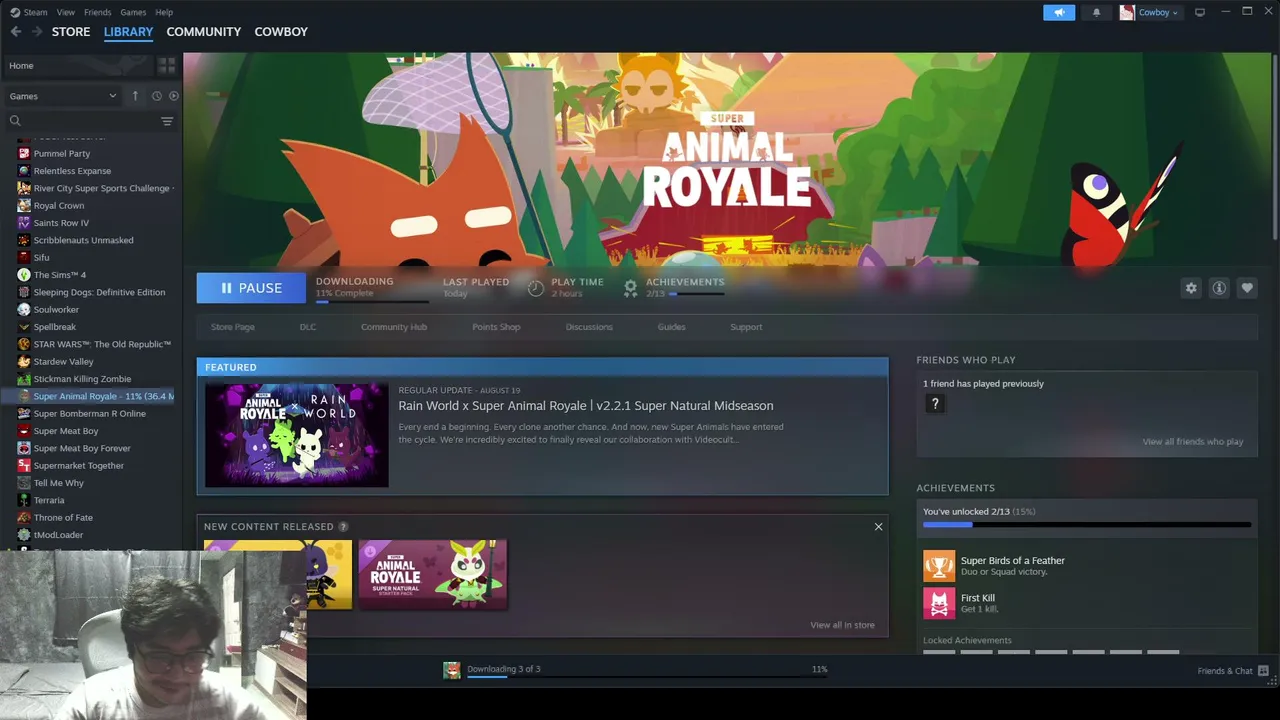Switch to the COMMUNITY tab
This screenshot has height=720, width=1280.
coord(204,32)
